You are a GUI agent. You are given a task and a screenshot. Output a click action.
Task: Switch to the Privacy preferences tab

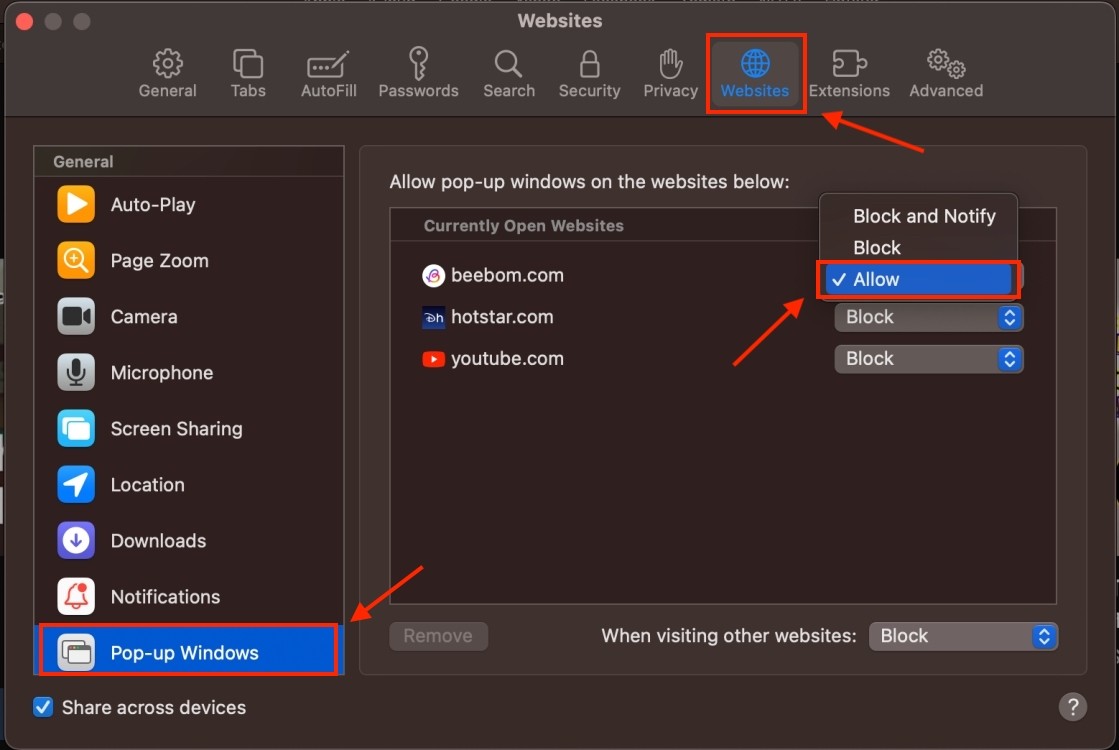coord(670,74)
